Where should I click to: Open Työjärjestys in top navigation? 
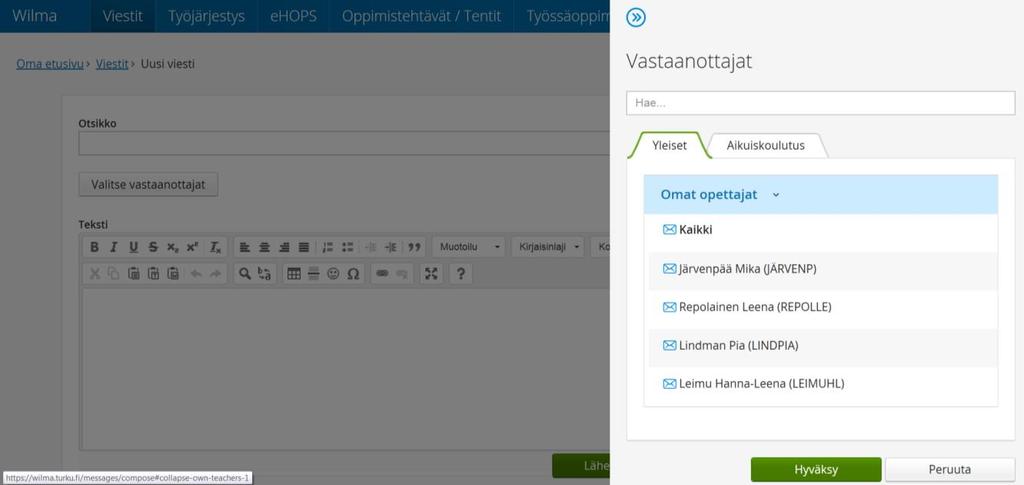click(206, 16)
